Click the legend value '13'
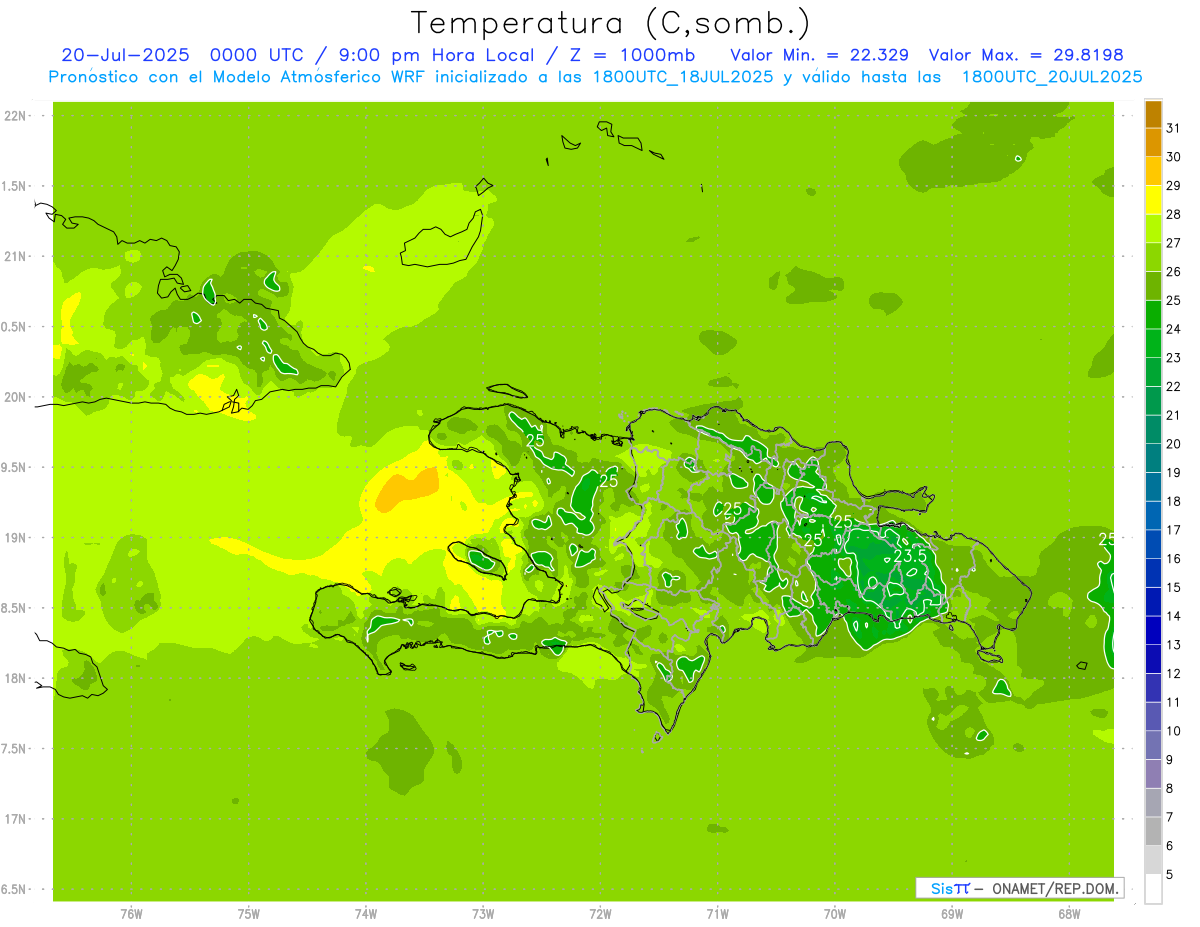The width and height of the screenshot is (1200, 927). pos(1173,645)
